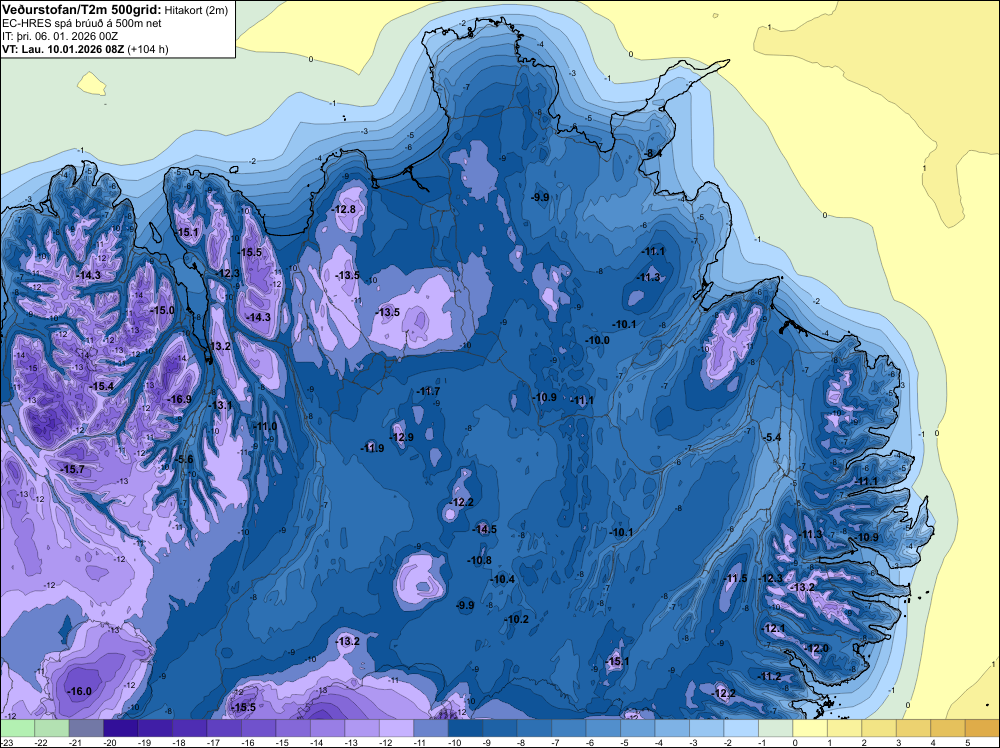Click the -11.0 temperature value on the map
The image size is (1000, 748).
tap(265, 426)
